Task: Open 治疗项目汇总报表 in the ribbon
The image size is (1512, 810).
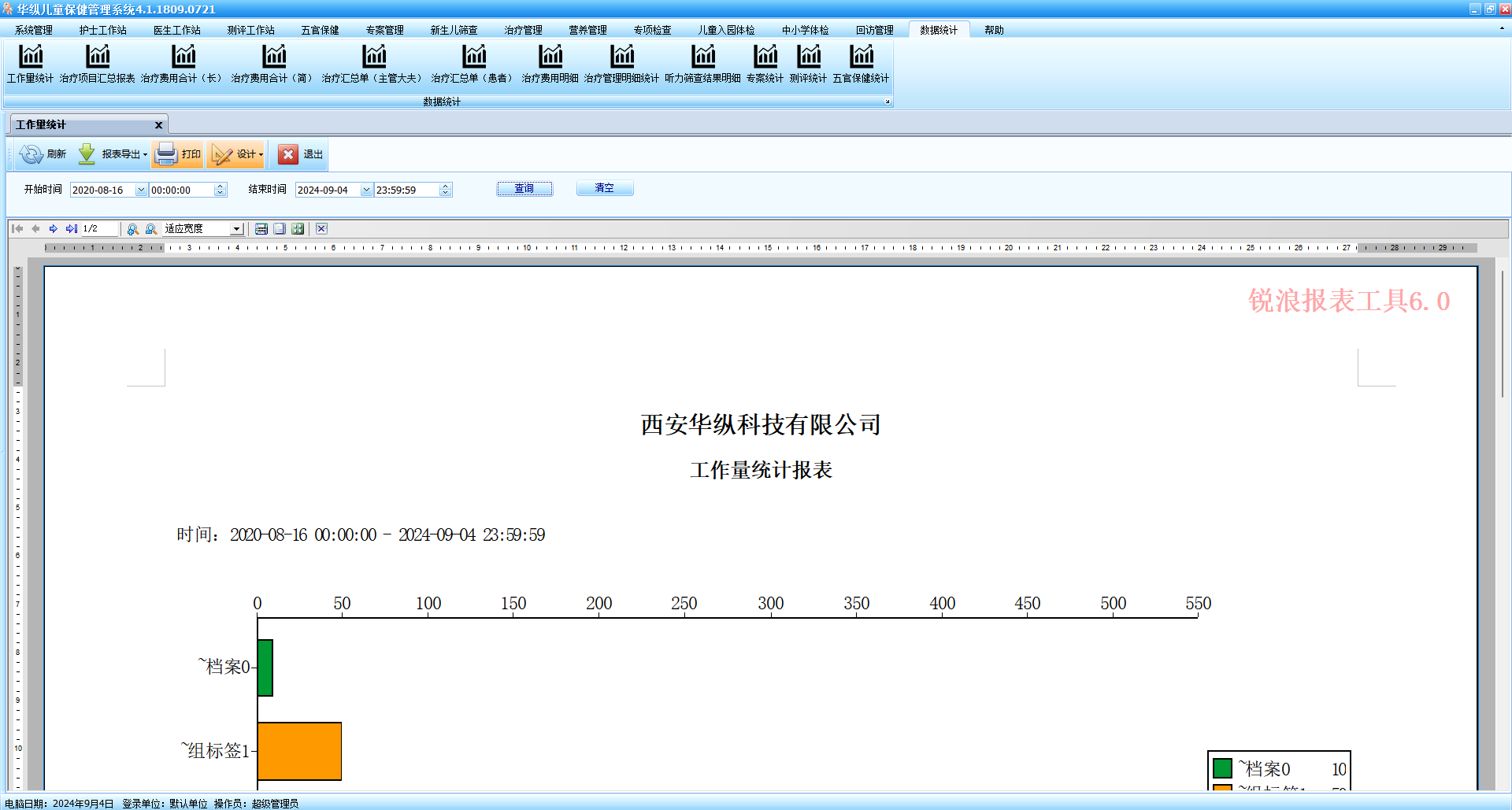Action: click(x=98, y=63)
